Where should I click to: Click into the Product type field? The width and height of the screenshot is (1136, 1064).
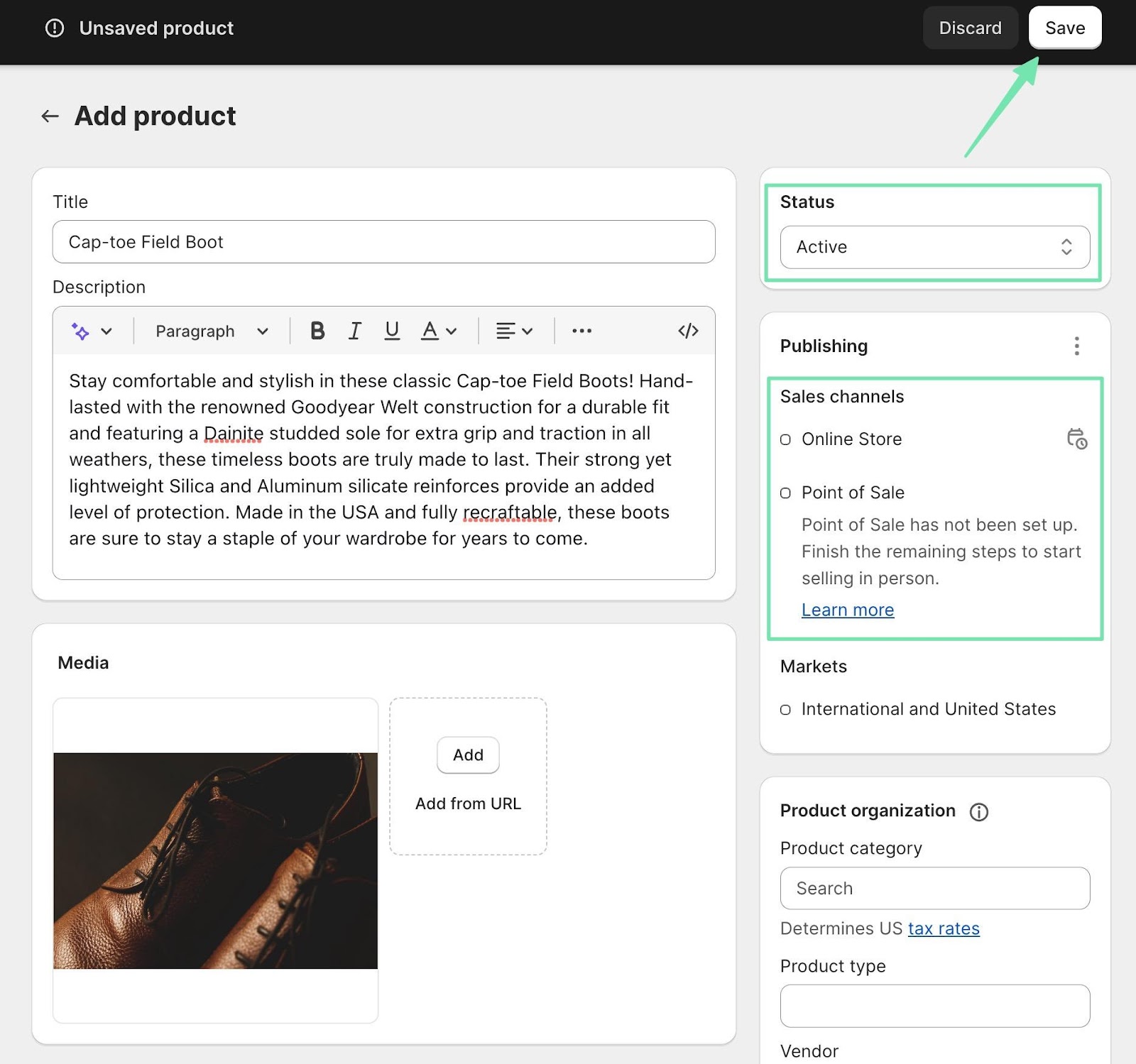tap(934, 1006)
